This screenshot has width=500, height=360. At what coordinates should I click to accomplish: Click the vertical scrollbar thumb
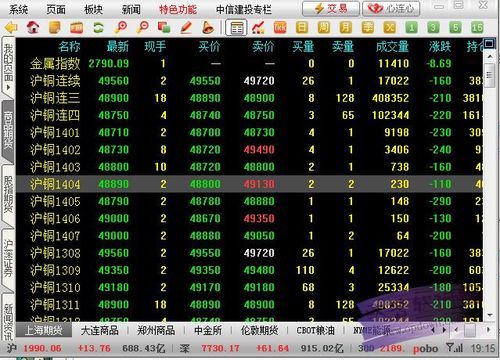489,75
